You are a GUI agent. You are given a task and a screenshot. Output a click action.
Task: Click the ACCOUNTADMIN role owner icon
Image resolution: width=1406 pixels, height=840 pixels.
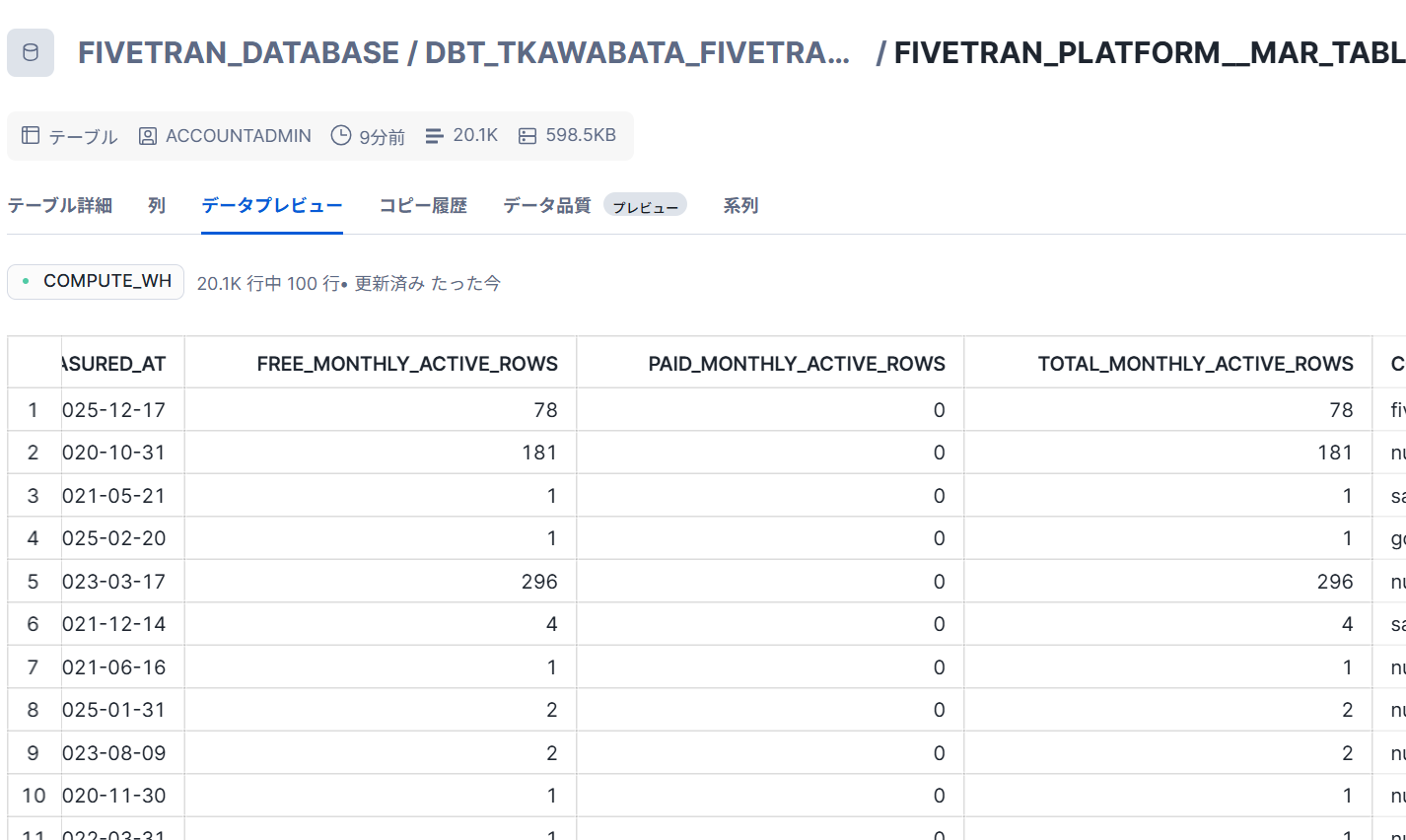[148, 136]
